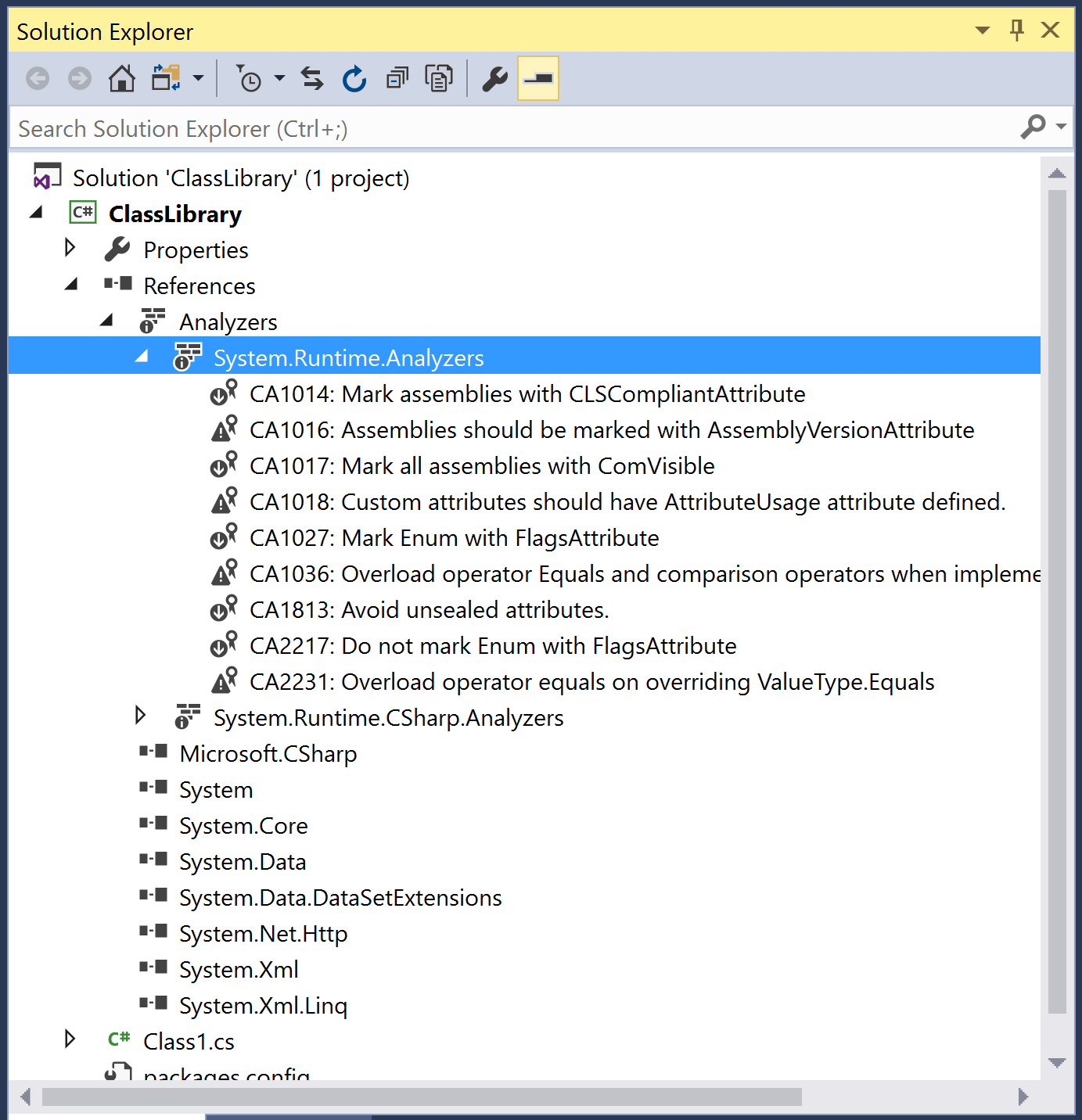Select the System.Net.Http reference
The image size is (1082, 1120).
click(264, 934)
